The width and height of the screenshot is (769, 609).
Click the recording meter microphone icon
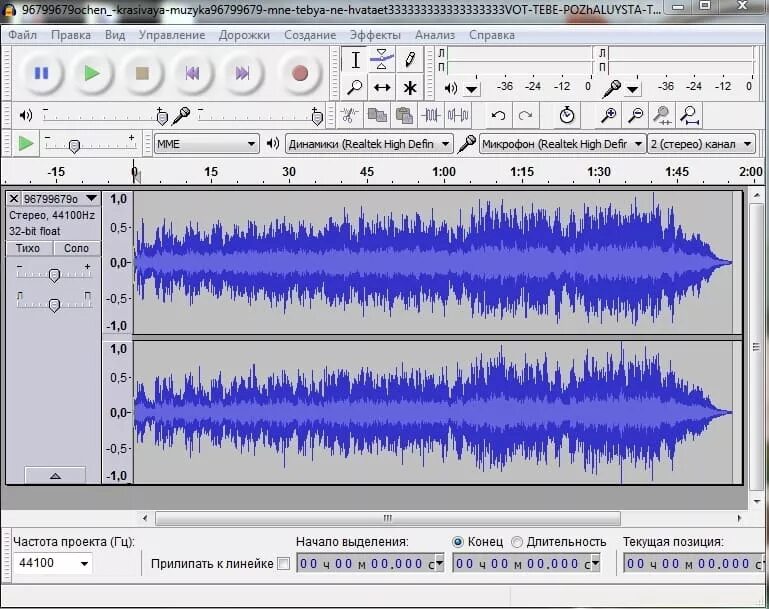[611, 89]
